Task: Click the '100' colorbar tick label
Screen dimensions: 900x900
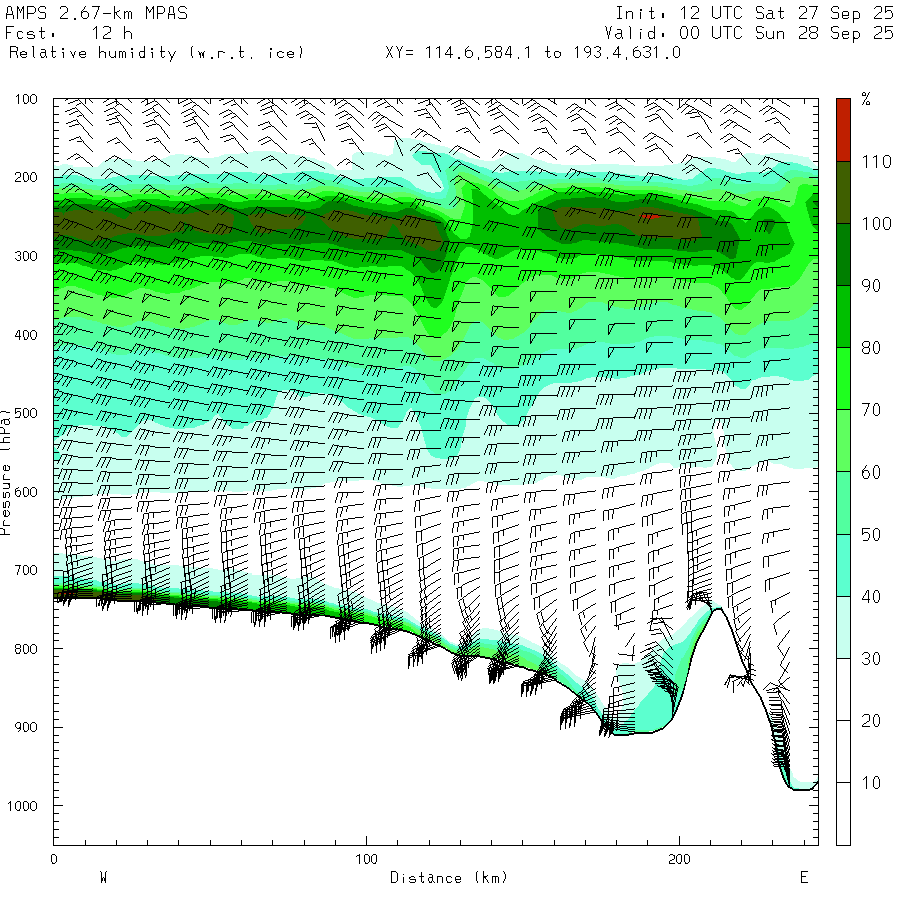Action: pyautogui.click(x=876, y=223)
